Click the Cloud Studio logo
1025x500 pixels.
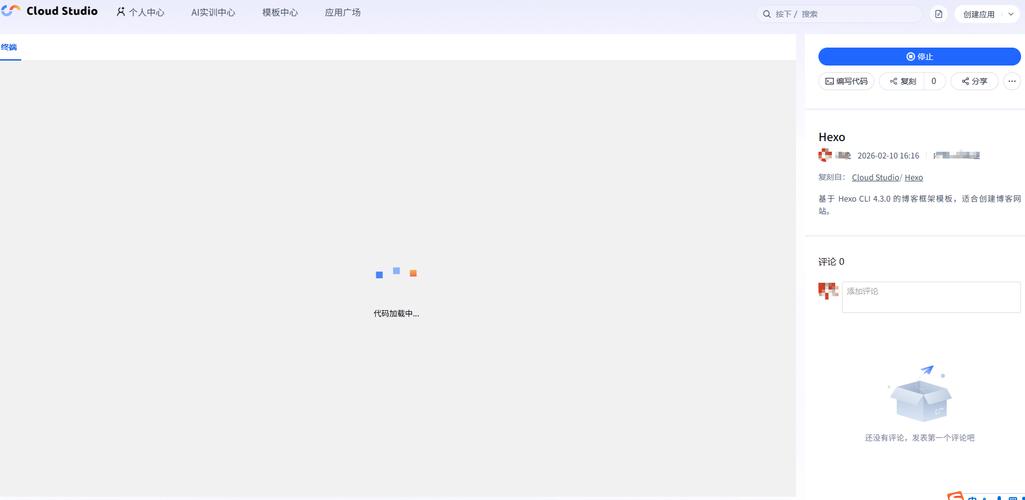click(x=50, y=12)
